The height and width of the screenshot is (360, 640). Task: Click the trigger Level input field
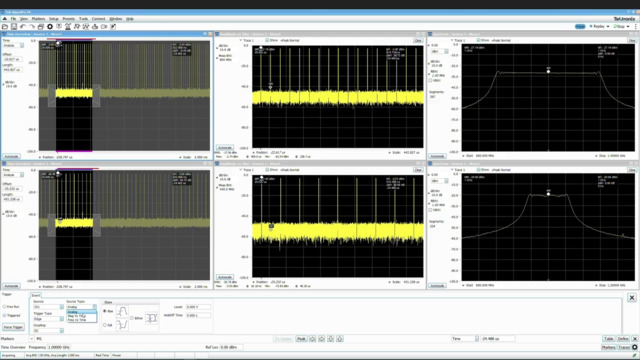[x=198, y=307]
